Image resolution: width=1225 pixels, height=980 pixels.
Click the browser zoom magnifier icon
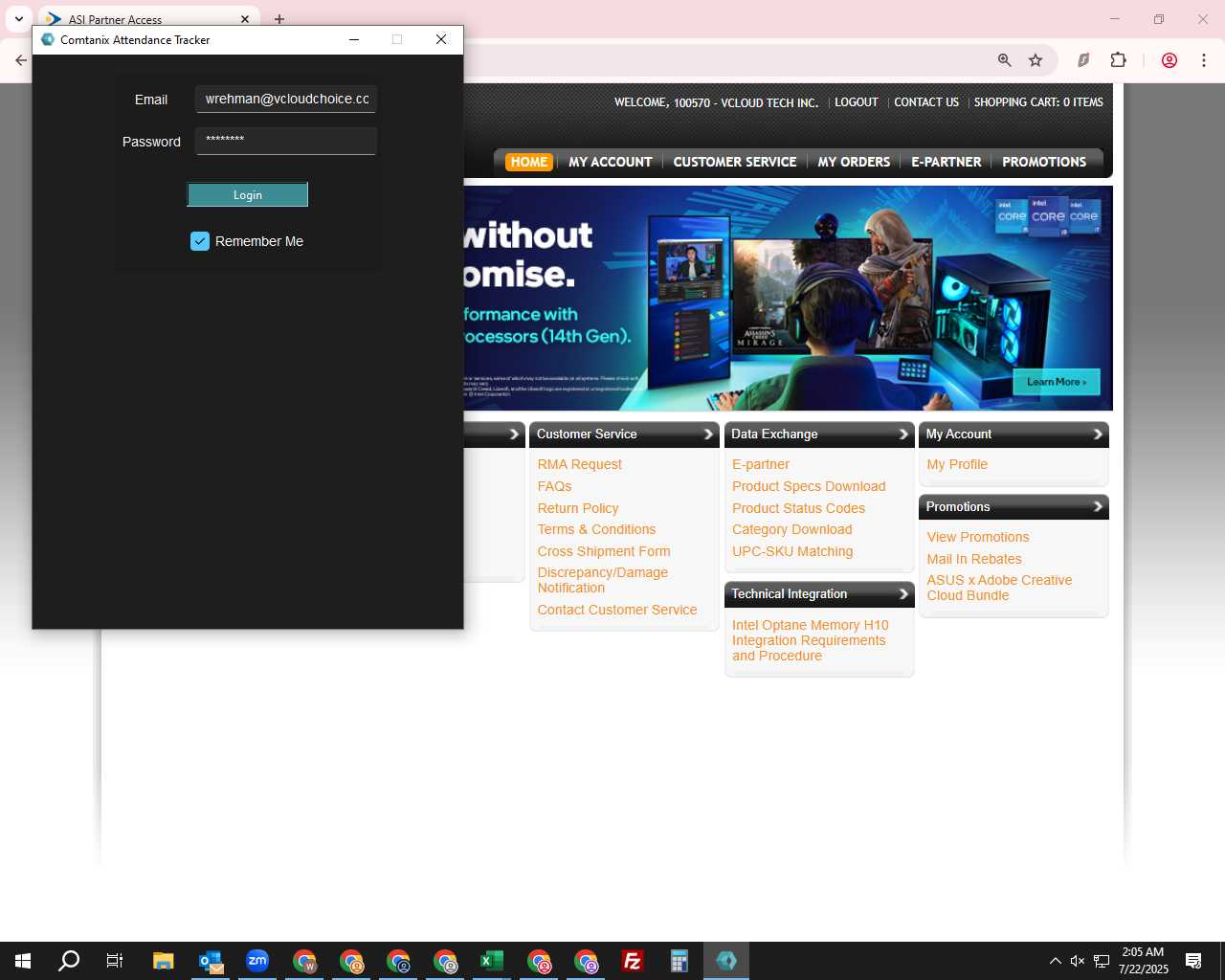click(x=1005, y=60)
